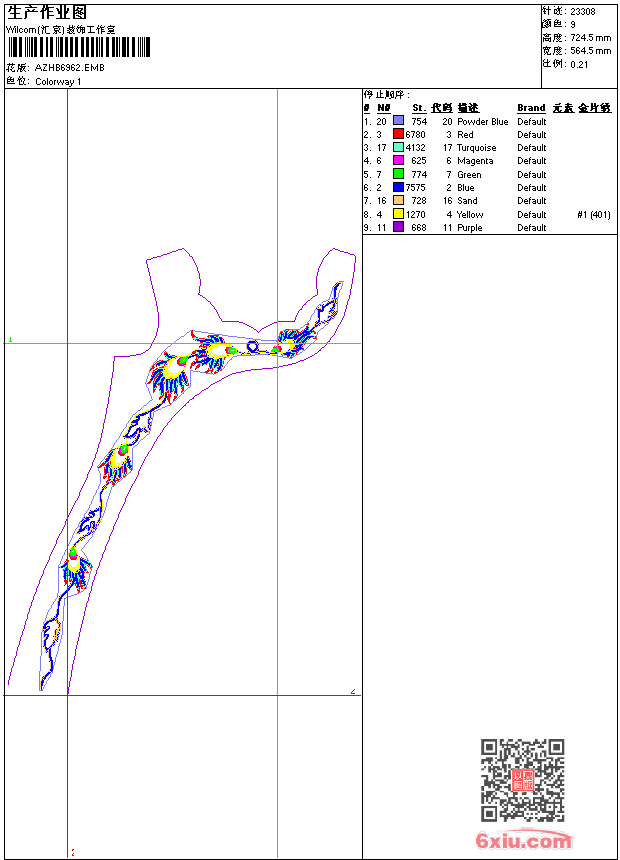Click the St. column header
The height and width of the screenshot is (860, 620).
[x=419, y=108]
